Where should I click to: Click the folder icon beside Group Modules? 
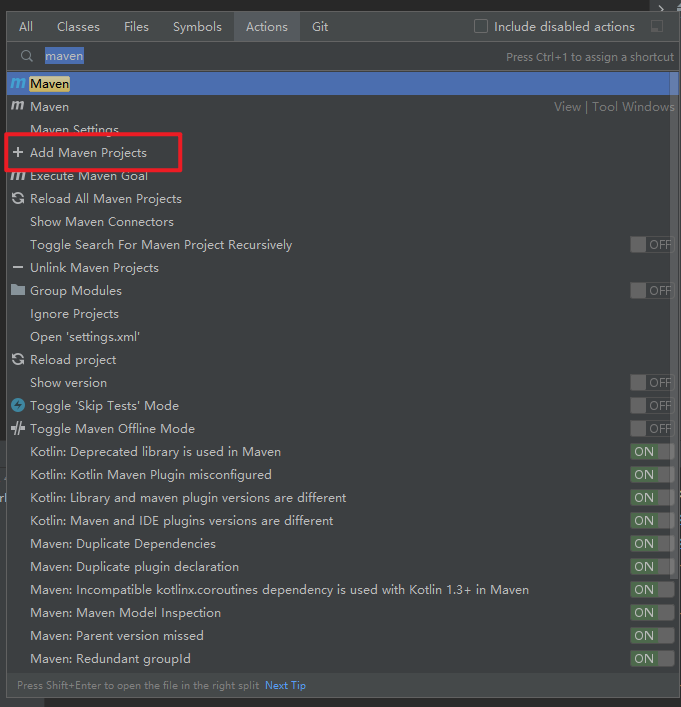(x=18, y=290)
